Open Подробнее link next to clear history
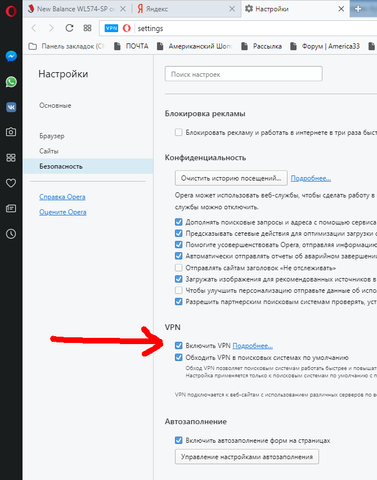377x480 pixels. point(311,178)
